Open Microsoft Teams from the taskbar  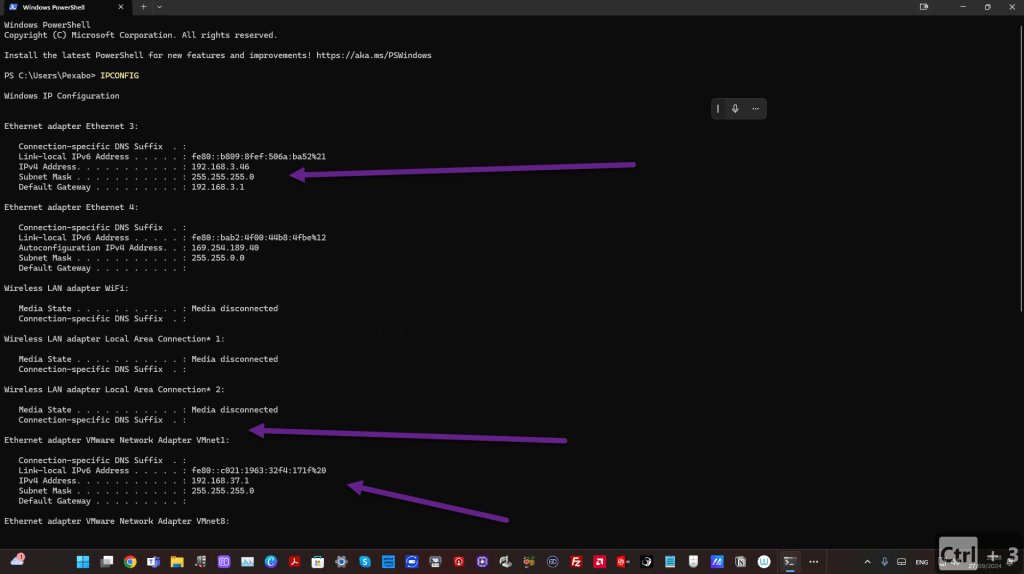(x=153, y=562)
